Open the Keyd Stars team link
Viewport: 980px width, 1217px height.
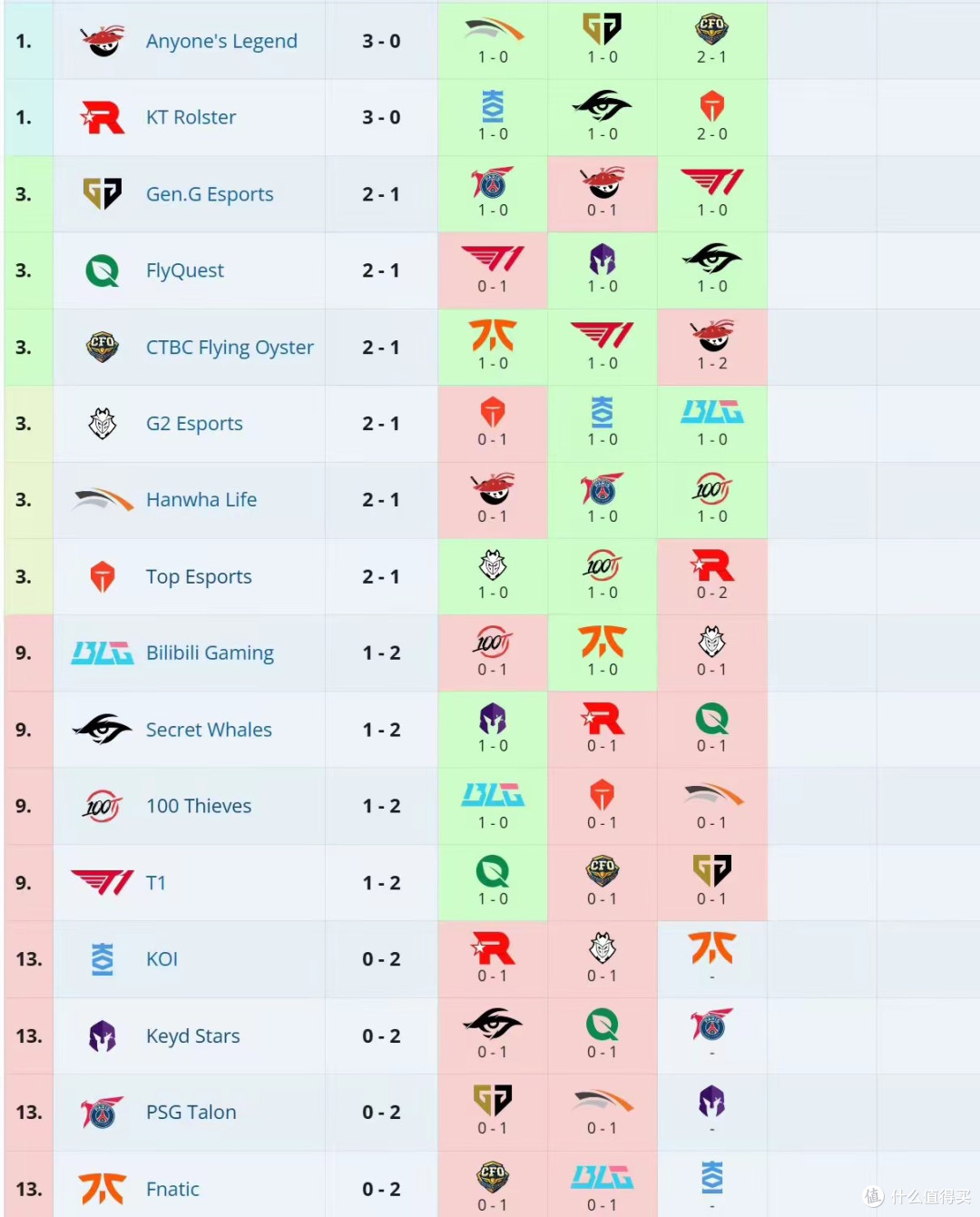(192, 1035)
